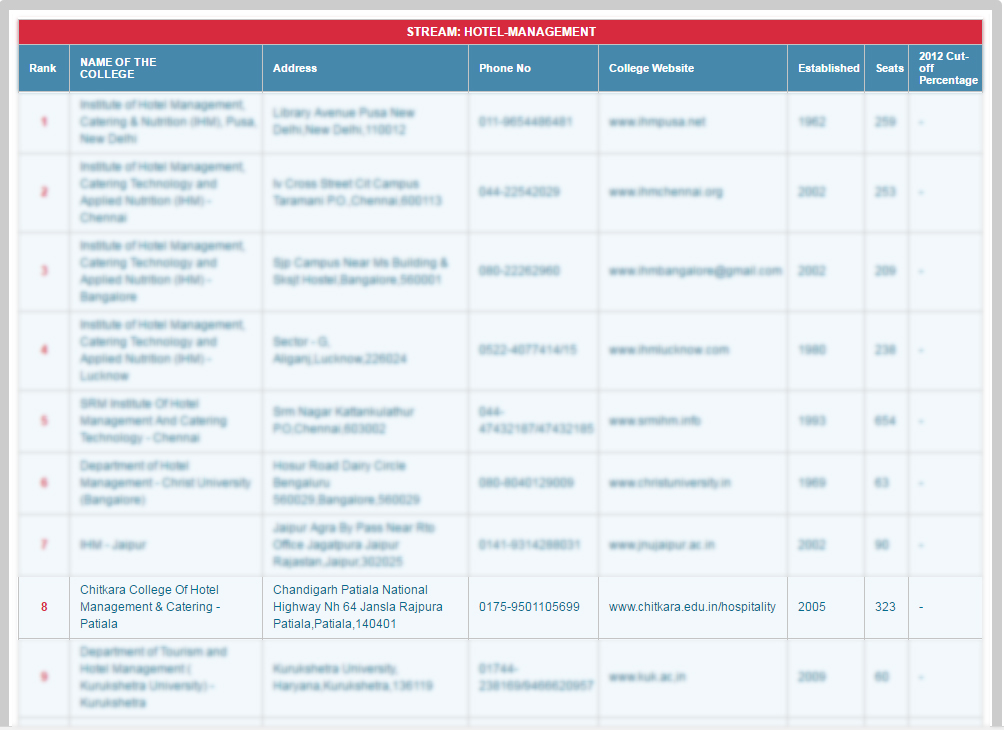Click rank number 8 in the table
The image size is (1004, 730).
44,607
